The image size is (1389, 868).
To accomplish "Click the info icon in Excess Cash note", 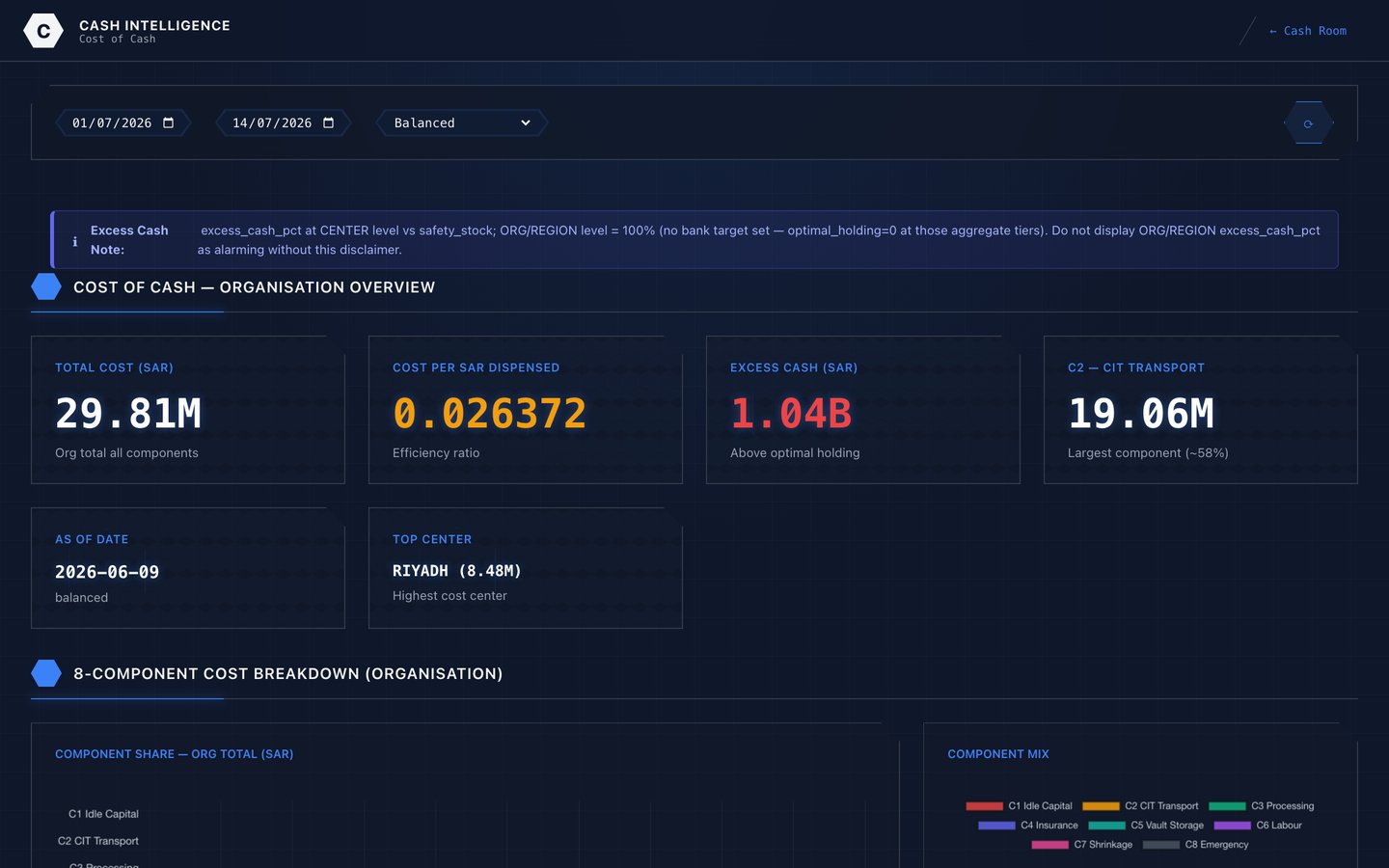I will coord(75,241).
